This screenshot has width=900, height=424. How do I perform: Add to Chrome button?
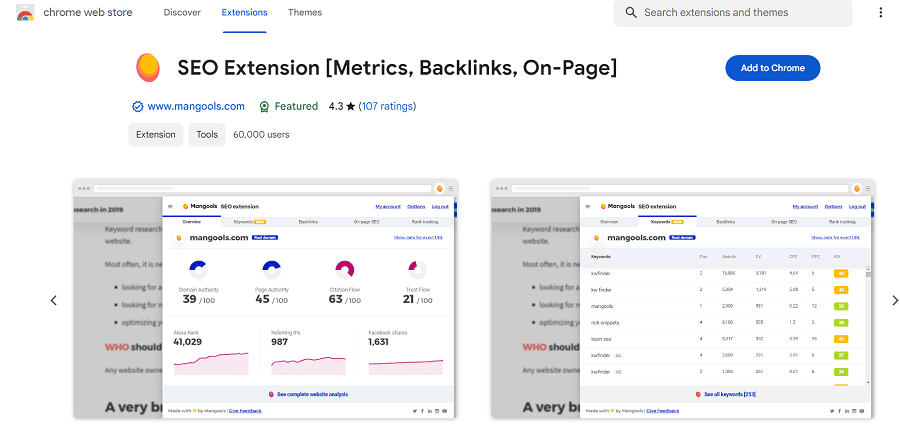pyautogui.click(x=773, y=68)
